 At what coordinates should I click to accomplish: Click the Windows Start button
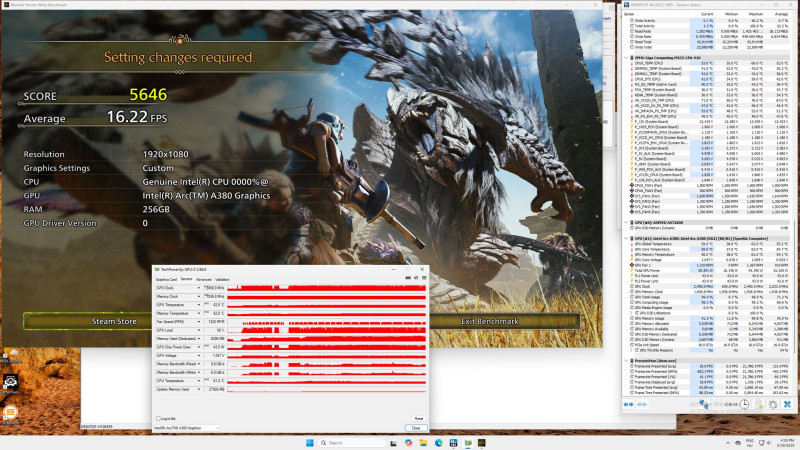310,443
